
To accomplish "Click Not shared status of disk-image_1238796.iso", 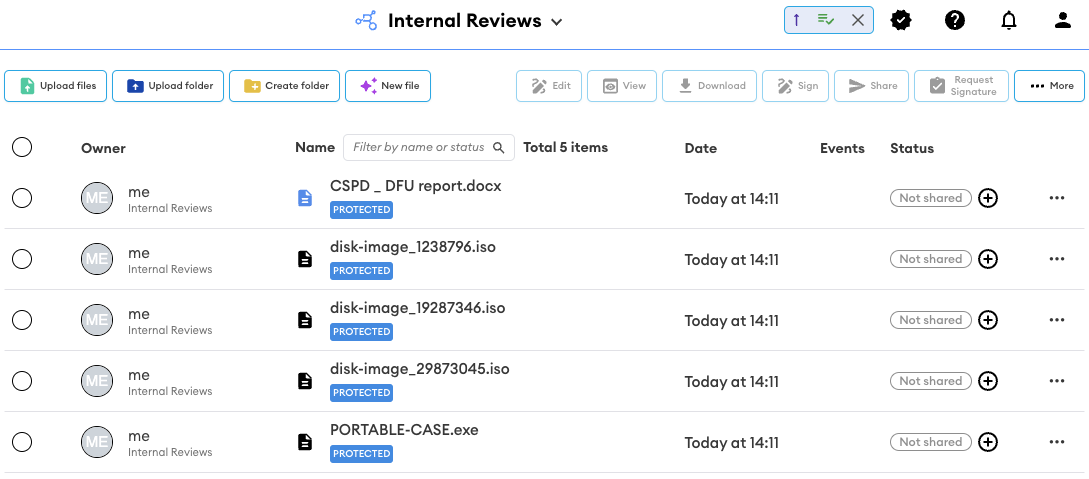I will pos(931,260).
